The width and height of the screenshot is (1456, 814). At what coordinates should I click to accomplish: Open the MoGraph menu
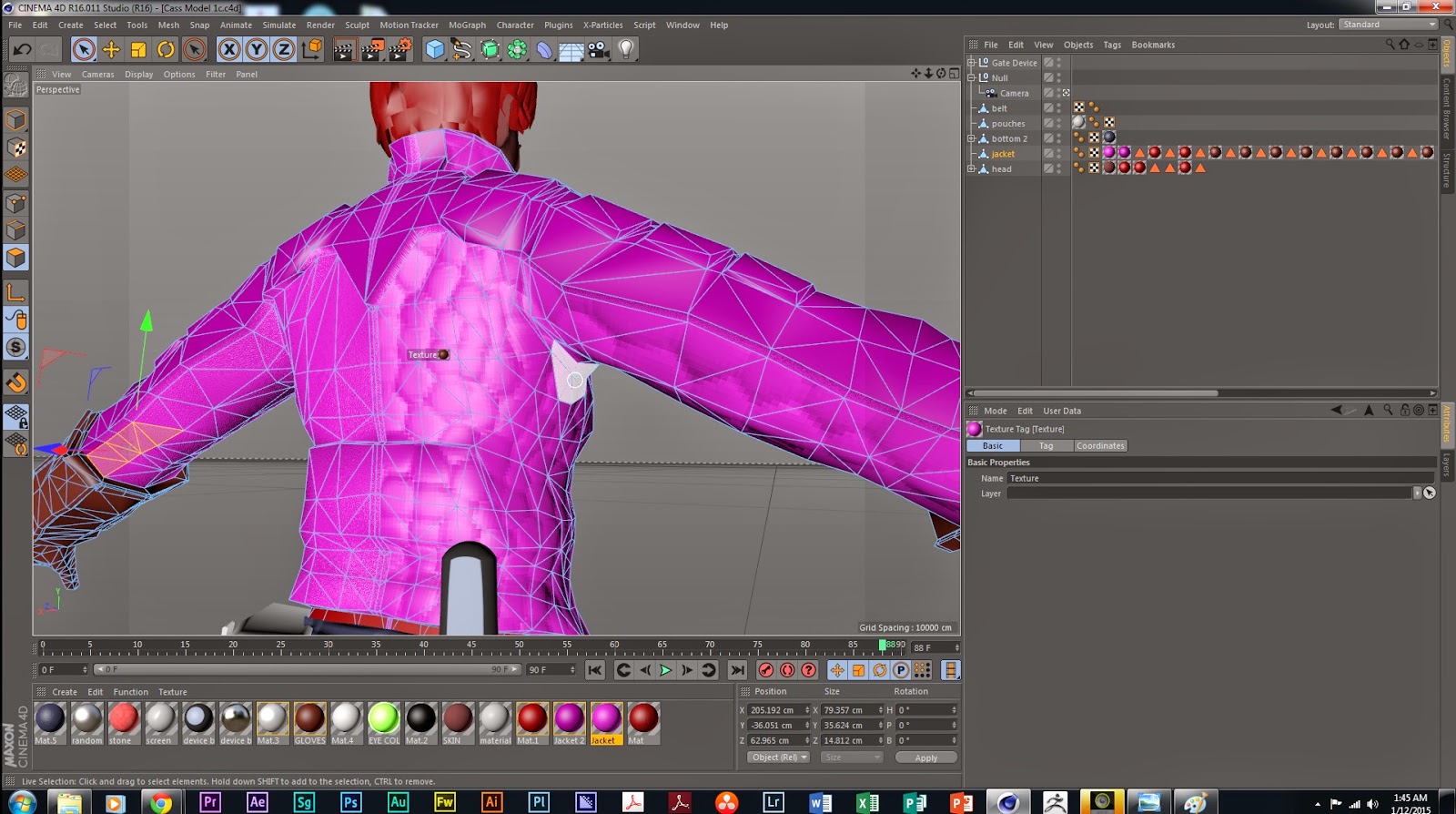point(467,25)
